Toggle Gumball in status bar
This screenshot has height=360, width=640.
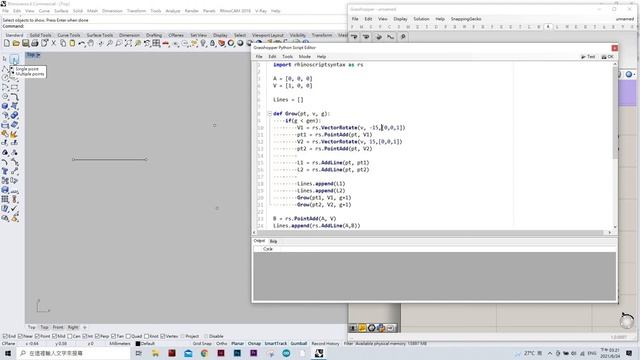tap(299, 344)
